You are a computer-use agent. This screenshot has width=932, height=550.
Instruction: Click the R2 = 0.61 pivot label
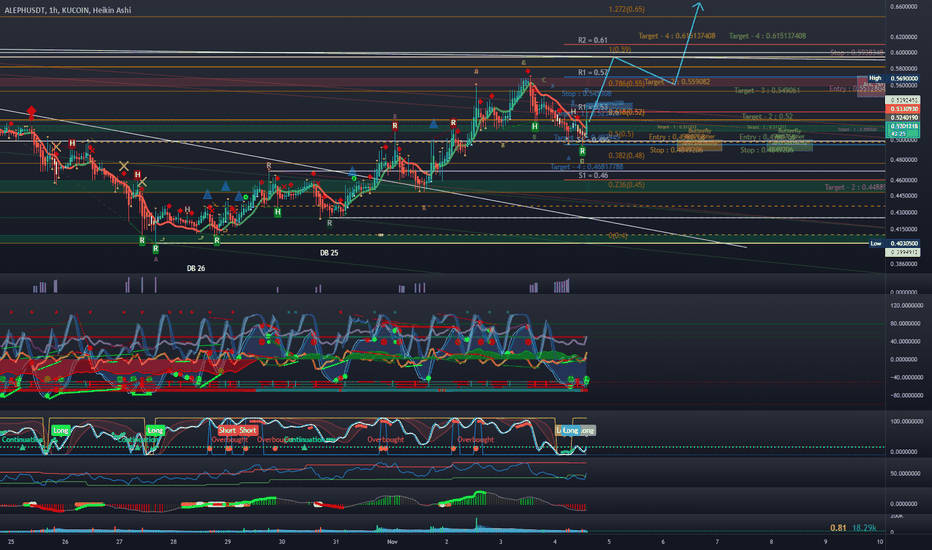tap(593, 40)
